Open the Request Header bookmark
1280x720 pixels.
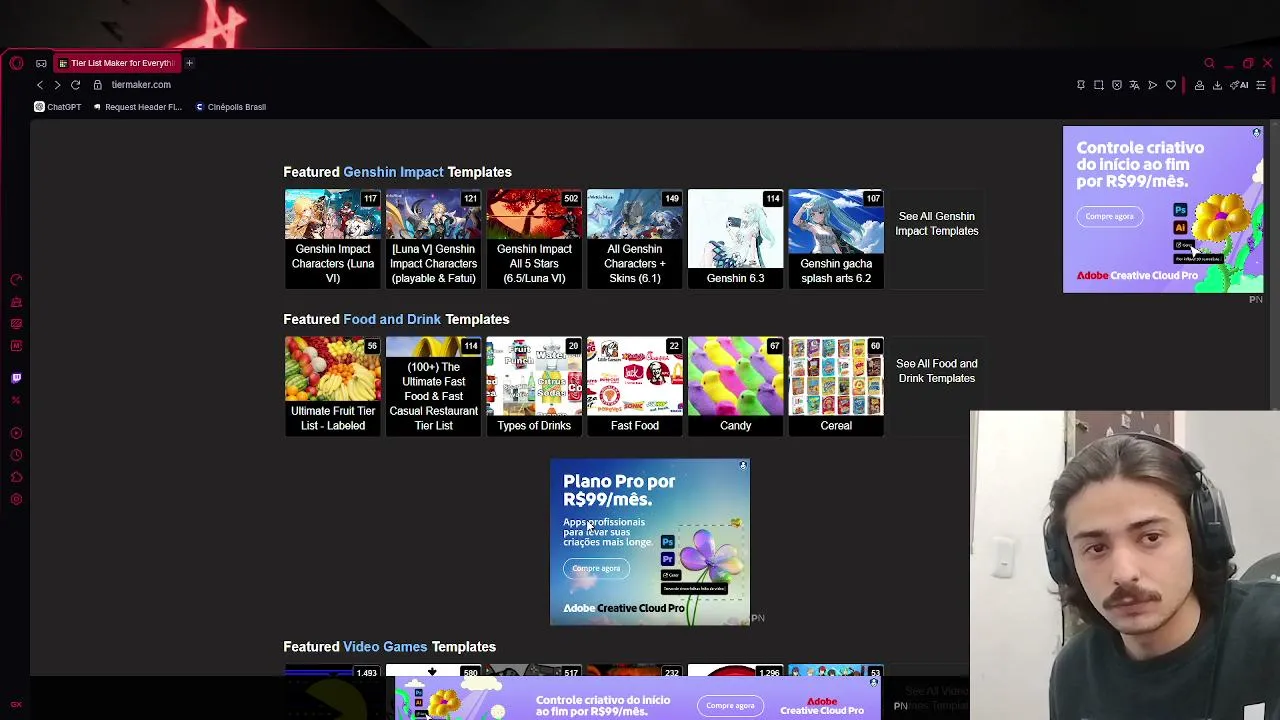(138, 107)
